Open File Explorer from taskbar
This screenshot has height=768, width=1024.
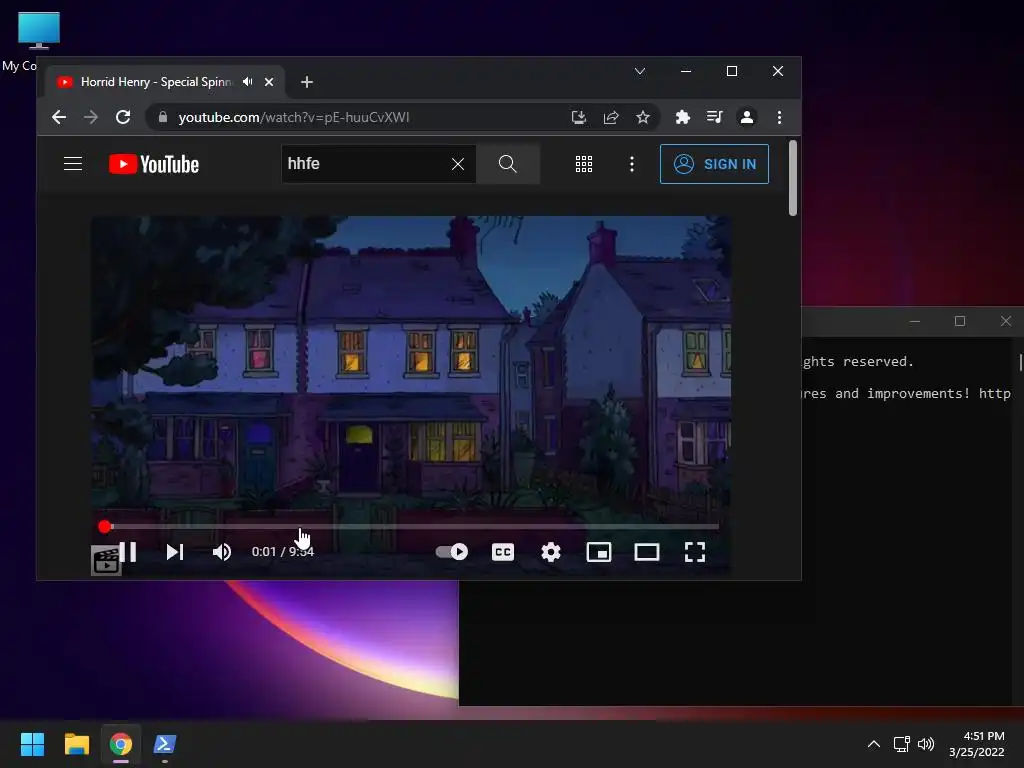tap(76, 744)
